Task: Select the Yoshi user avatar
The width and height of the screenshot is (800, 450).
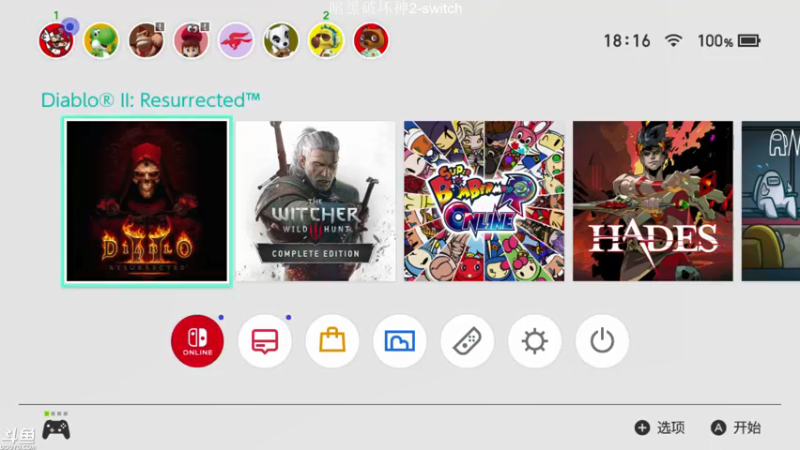Action: [x=101, y=40]
